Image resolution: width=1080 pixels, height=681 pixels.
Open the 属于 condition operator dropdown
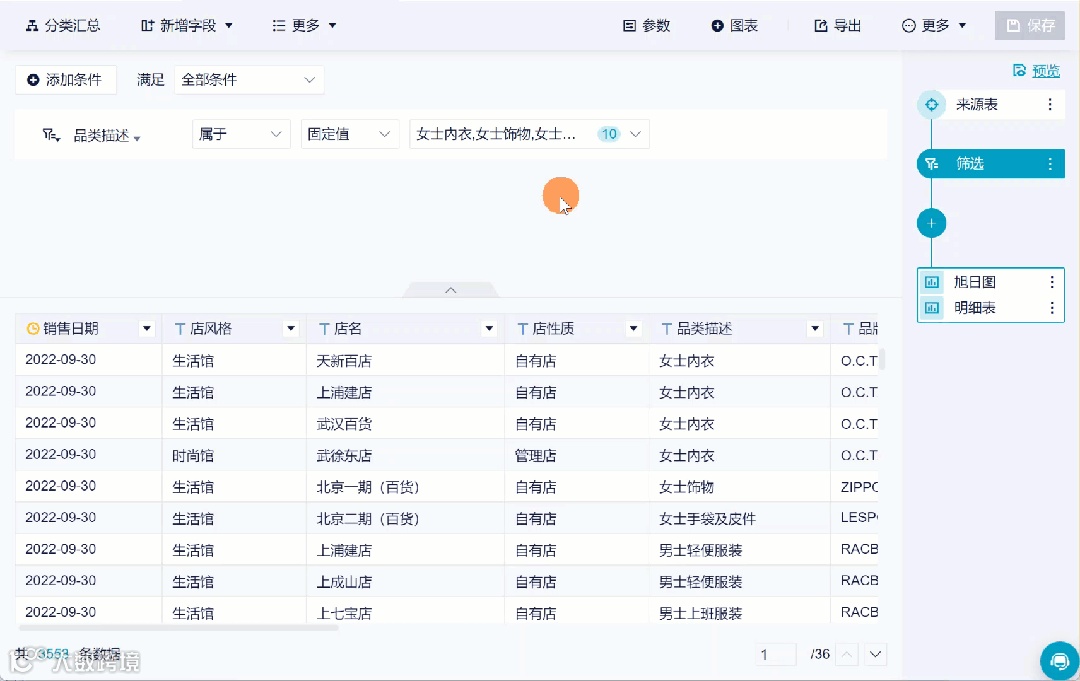[240, 133]
